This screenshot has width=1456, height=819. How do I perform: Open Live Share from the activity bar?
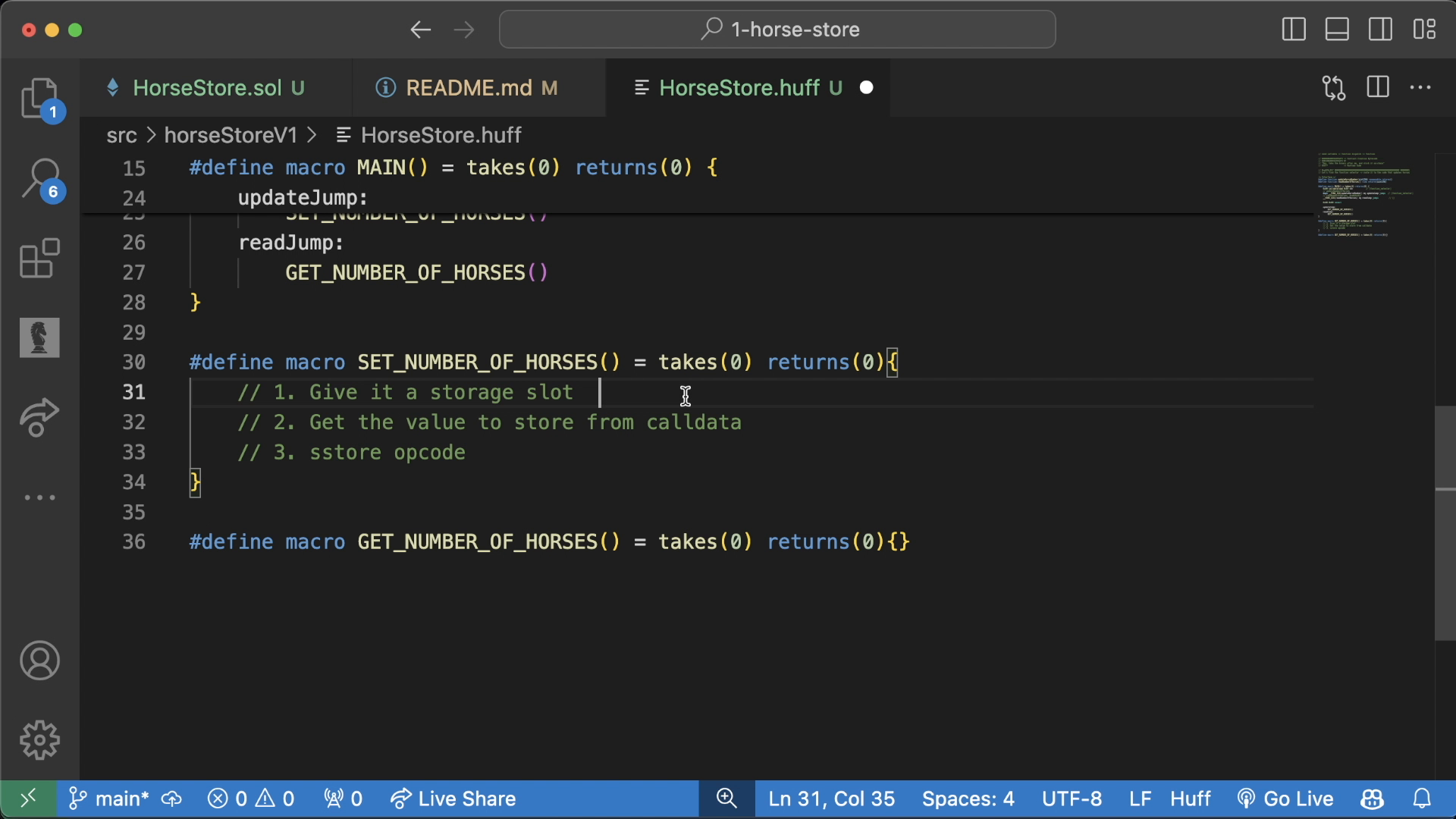(x=39, y=418)
